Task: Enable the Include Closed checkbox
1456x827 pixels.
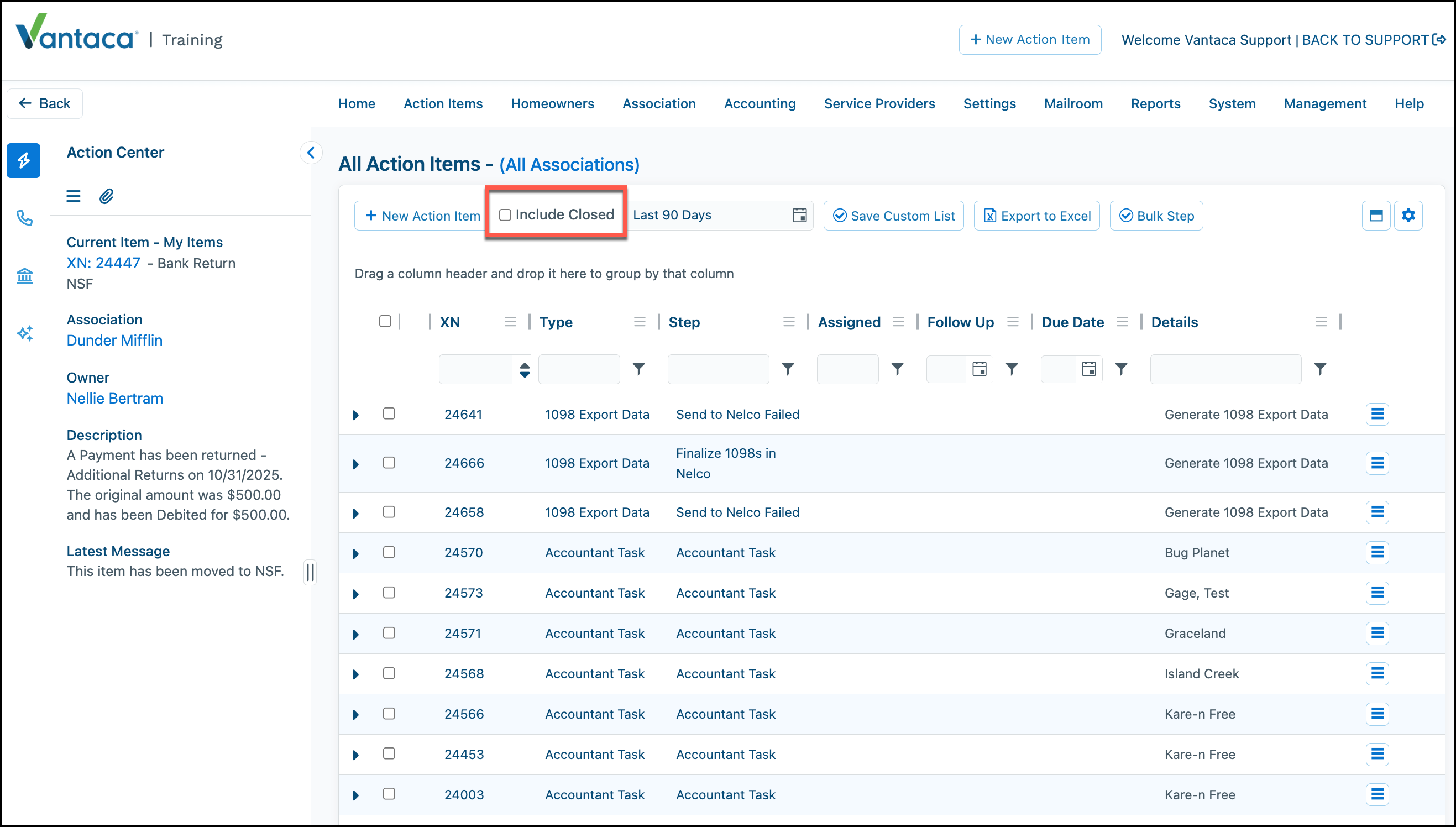Action: pos(505,215)
